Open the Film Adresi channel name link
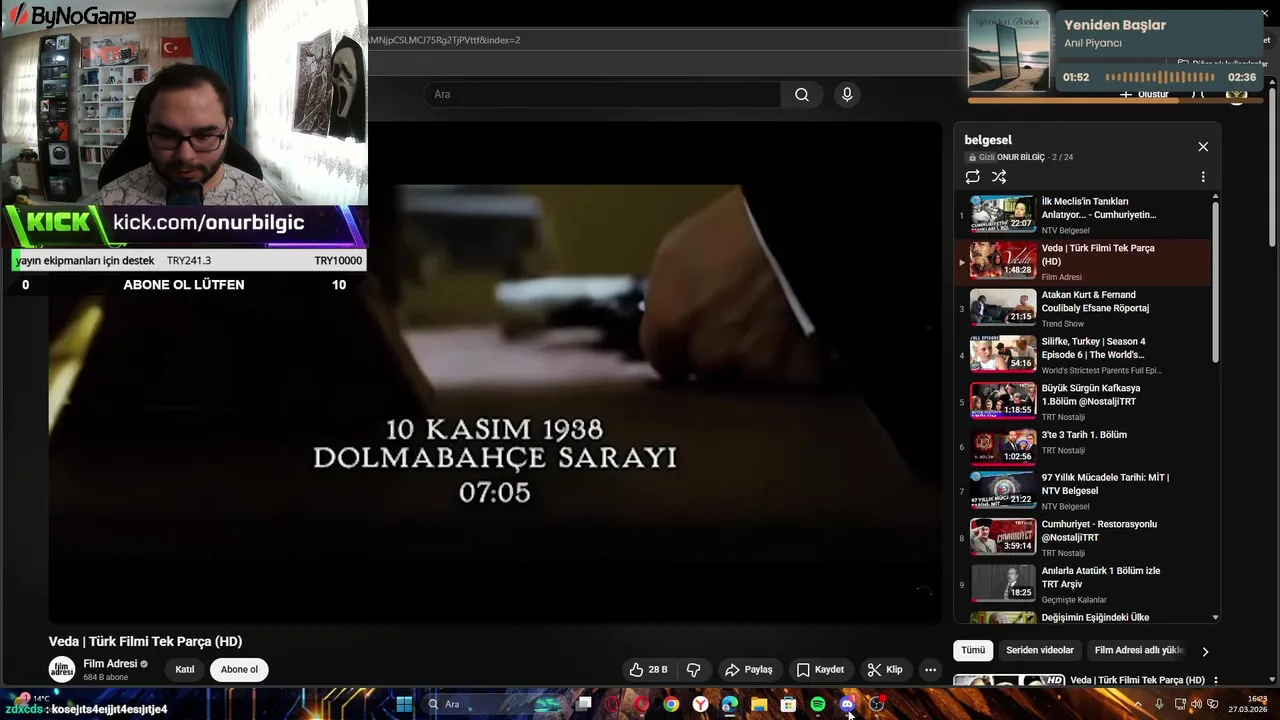This screenshot has width=1280, height=720. pyautogui.click(x=110, y=664)
